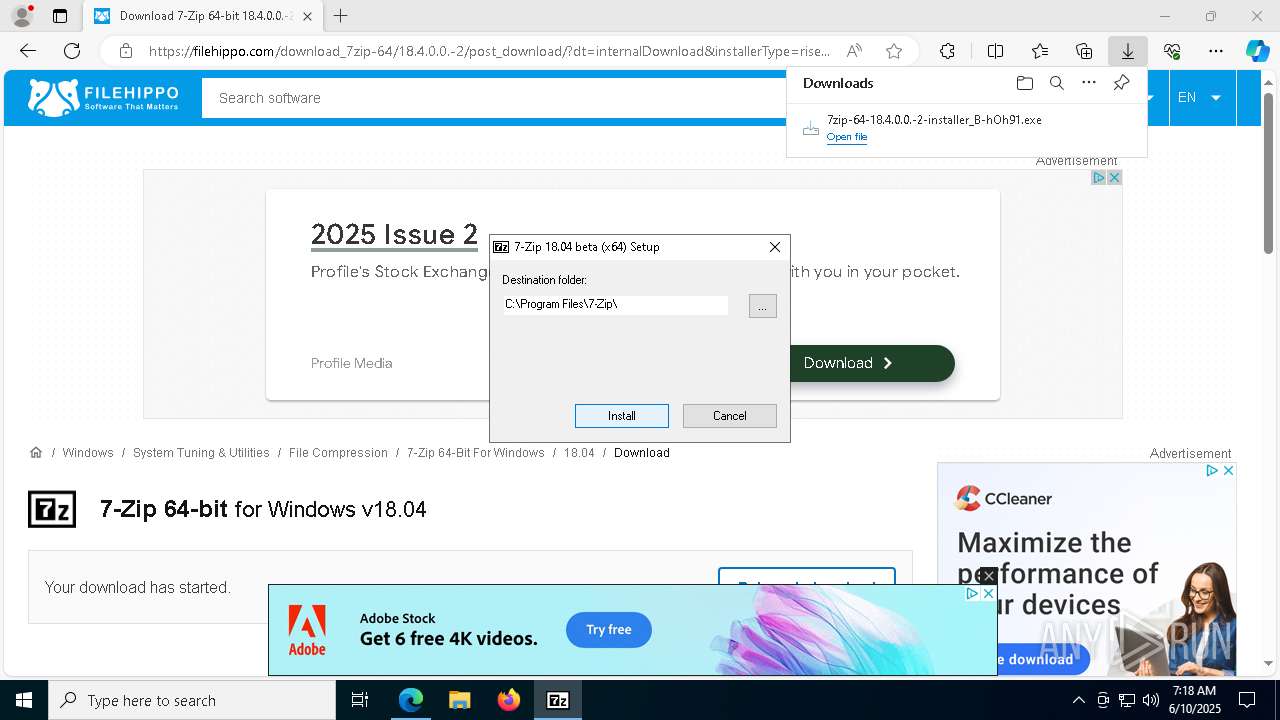This screenshot has height=720, width=1280.
Task: Edit the Destination folder path field
Action: pyautogui.click(x=615, y=304)
